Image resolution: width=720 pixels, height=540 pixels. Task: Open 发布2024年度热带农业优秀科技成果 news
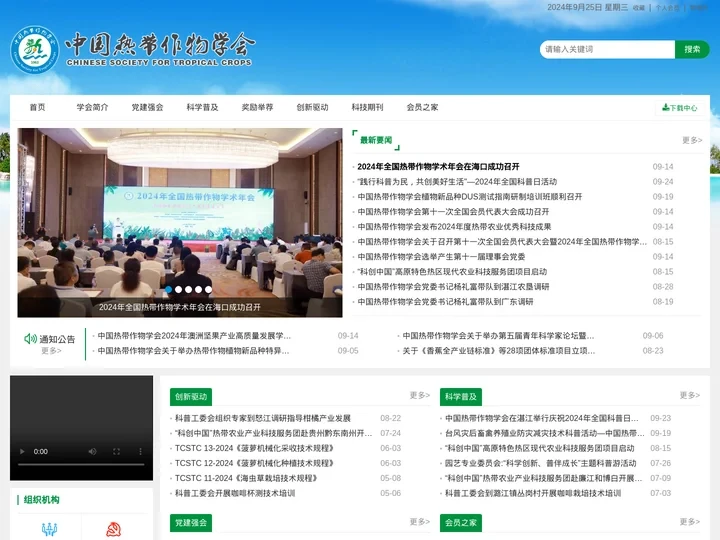coord(455,227)
